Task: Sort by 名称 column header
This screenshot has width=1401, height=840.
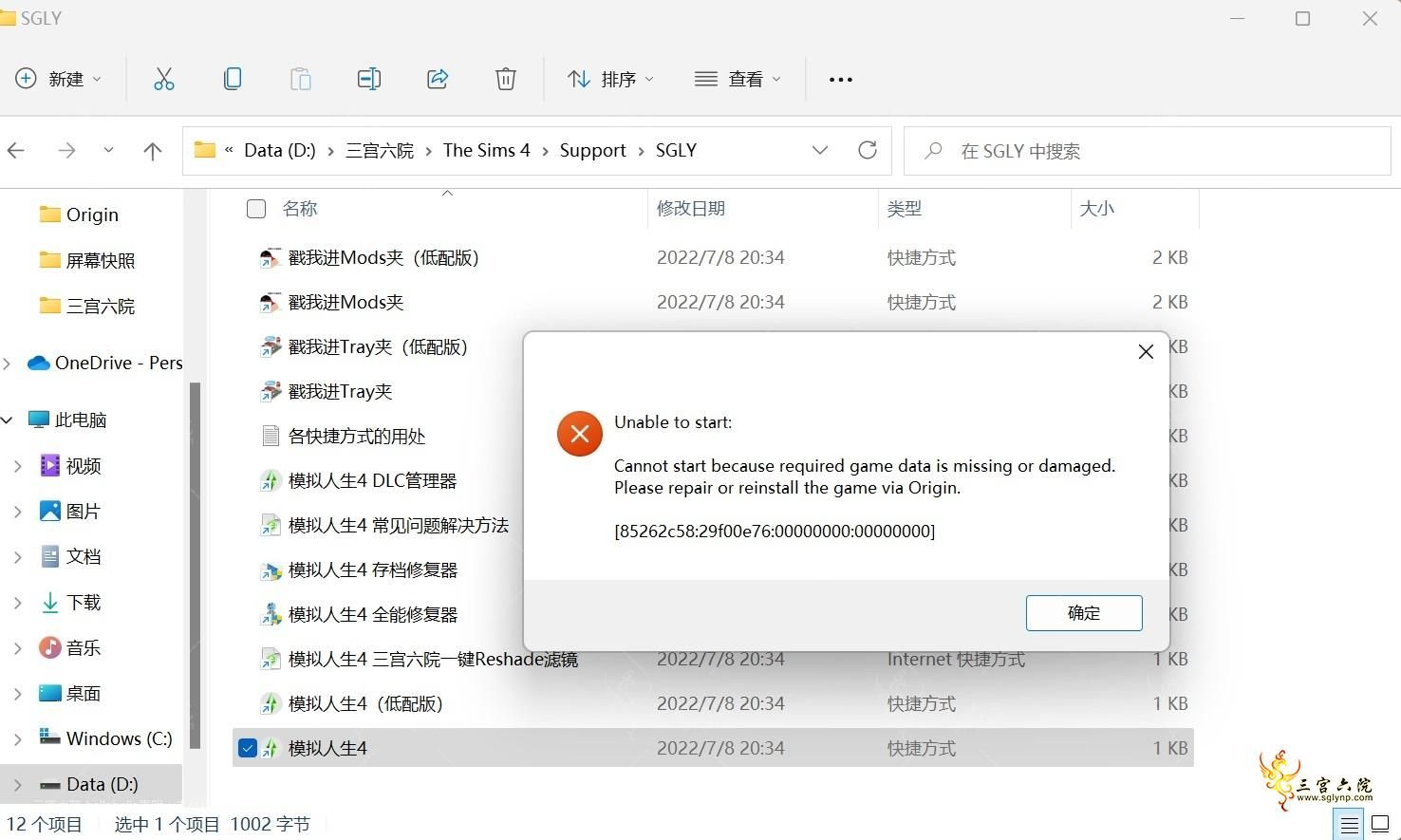Action: pos(300,209)
